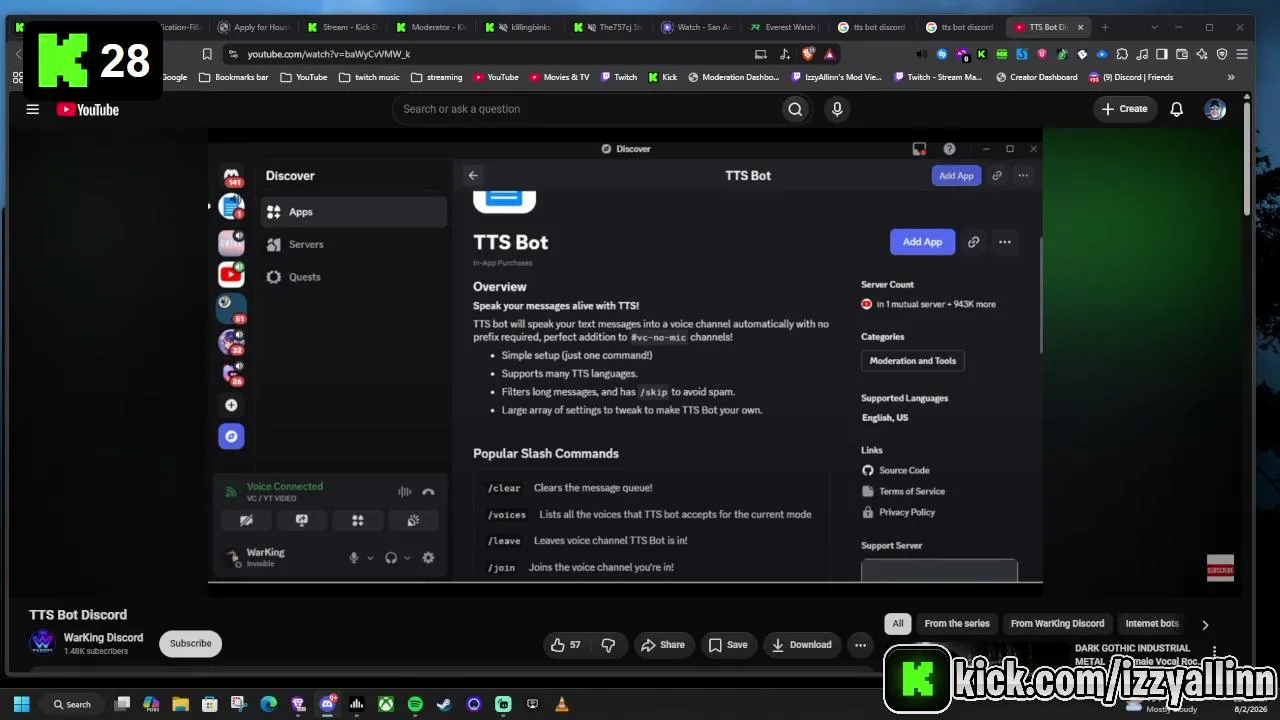Toggle the Discord camera
This screenshot has width=1280, height=720.
click(x=247, y=520)
